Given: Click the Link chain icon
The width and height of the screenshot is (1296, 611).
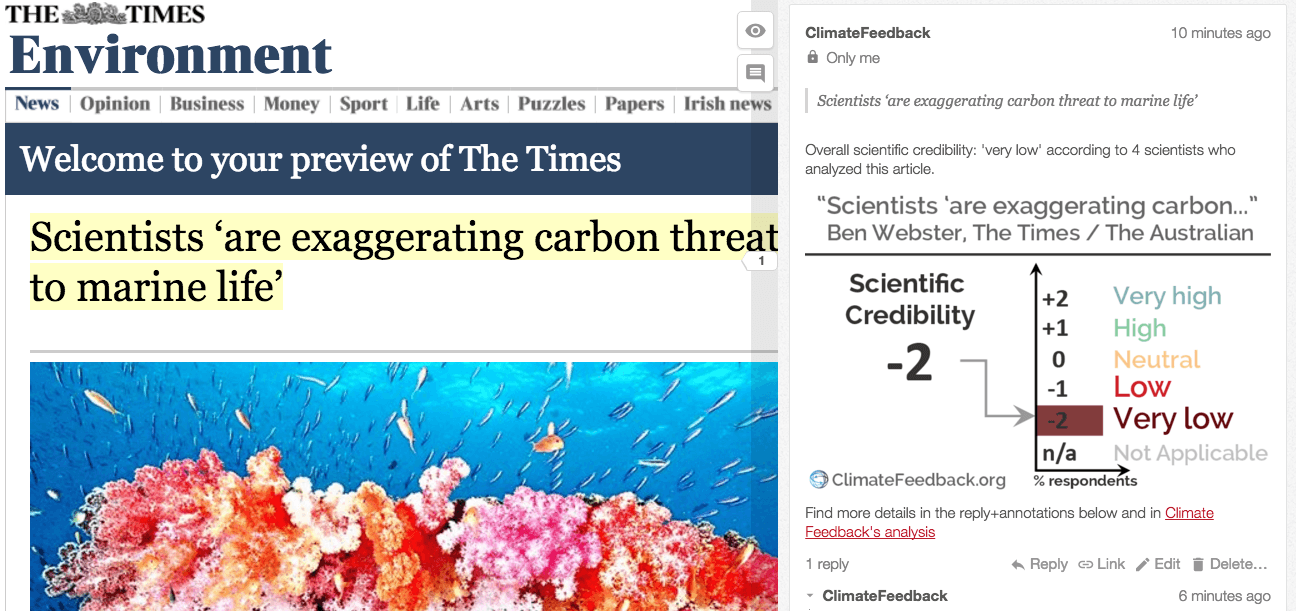Looking at the screenshot, I should (x=1085, y=565).
